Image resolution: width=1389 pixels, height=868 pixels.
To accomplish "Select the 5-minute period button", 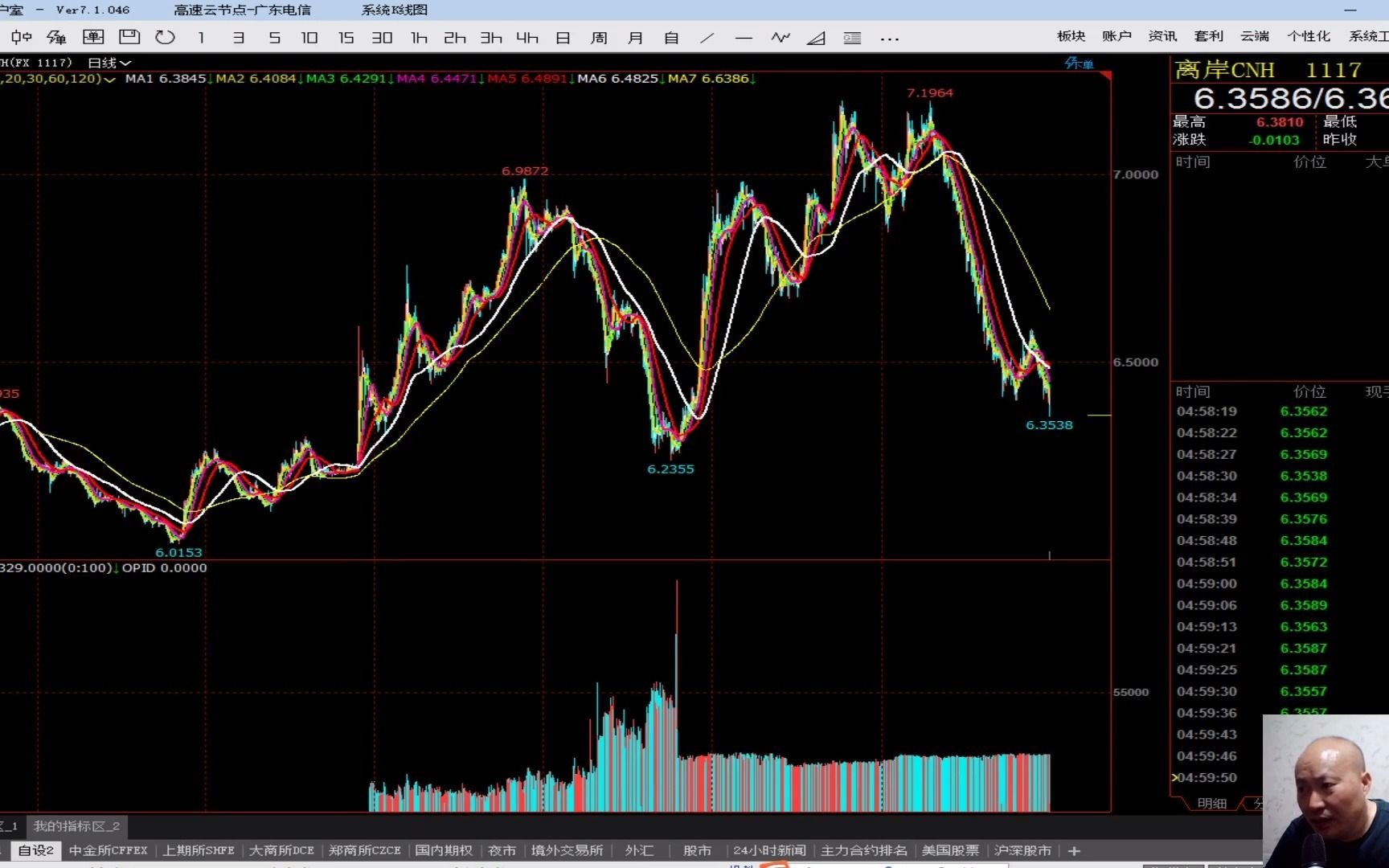I will [x=274, y=38].
